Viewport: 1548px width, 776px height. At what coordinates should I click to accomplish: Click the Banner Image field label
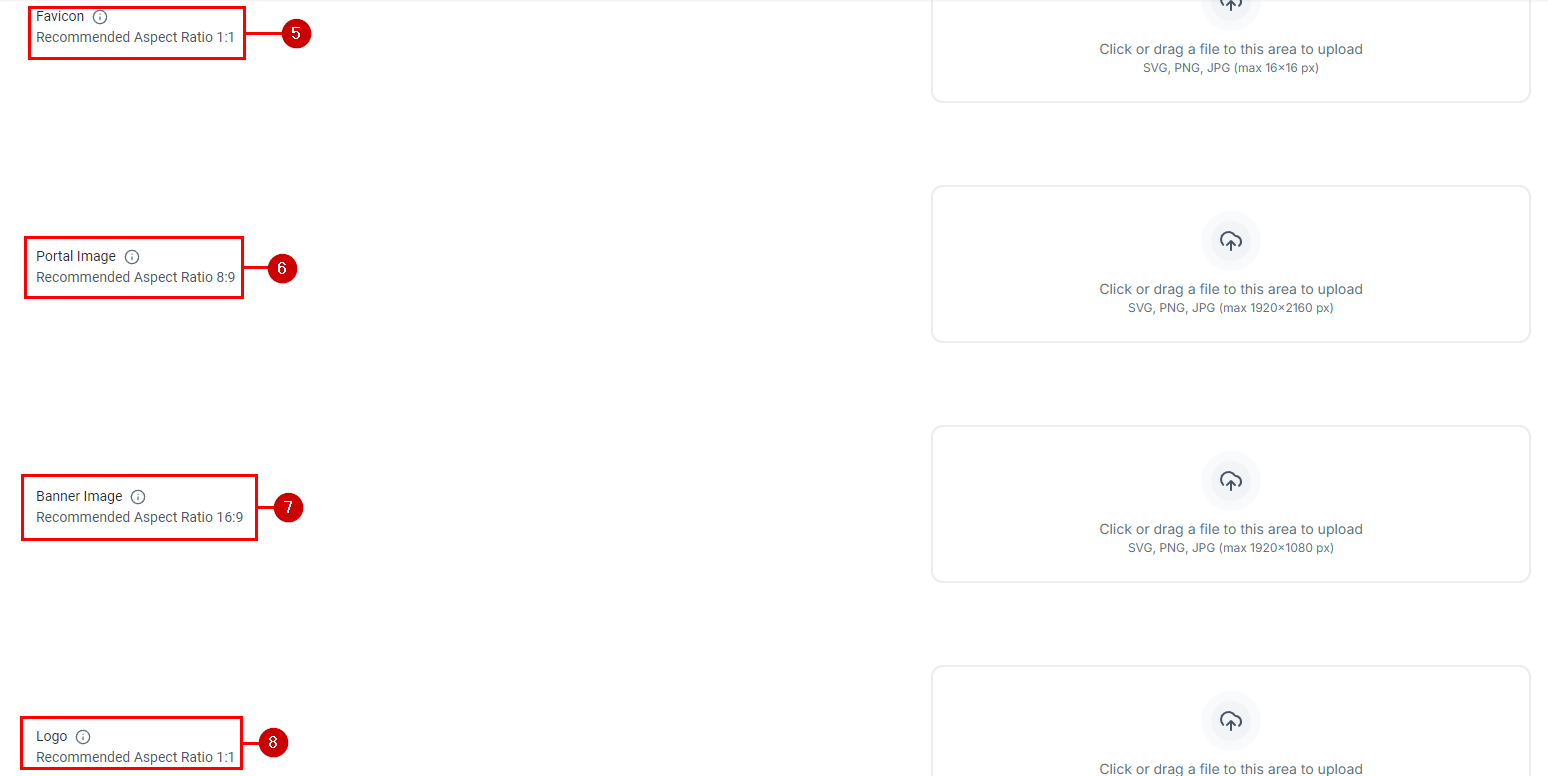tap(79, 497)
